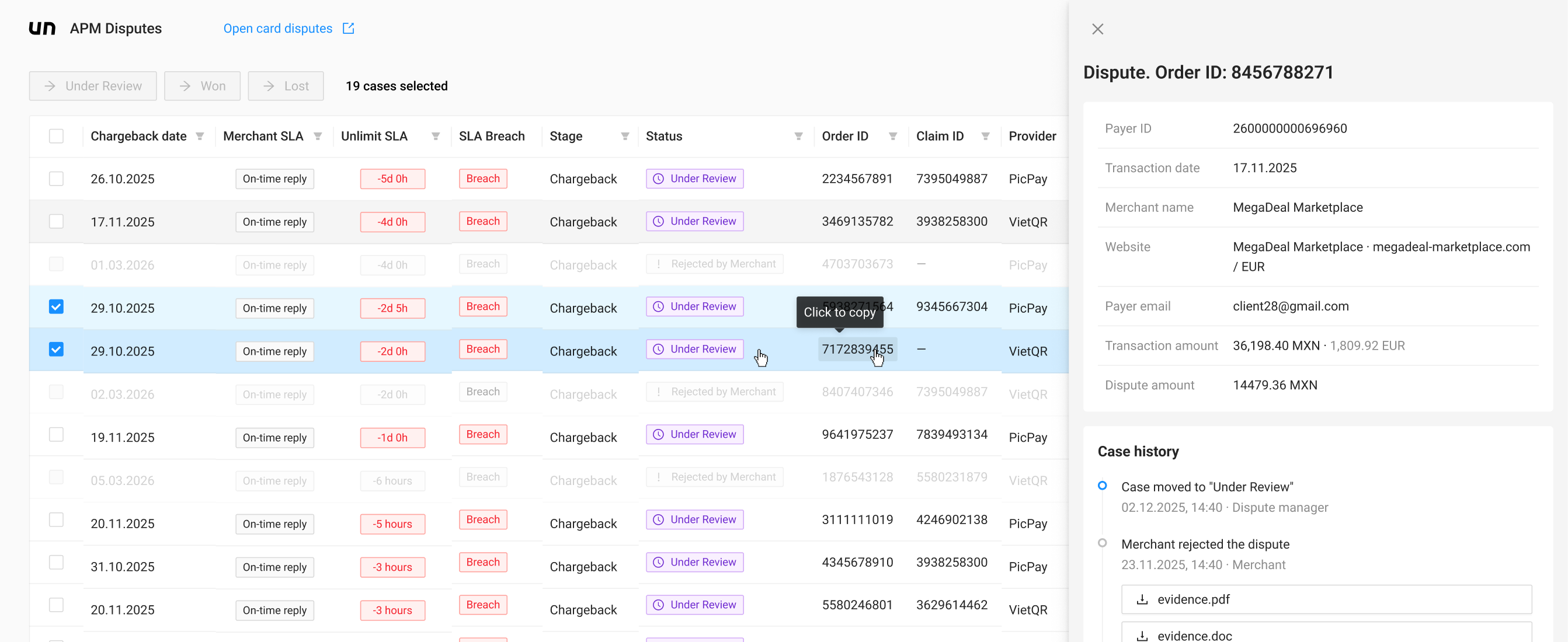The height and width of the screenshot is (642, 1568).
Task: Download evidence.doc via its download icon
Action: coord(1142,636)
